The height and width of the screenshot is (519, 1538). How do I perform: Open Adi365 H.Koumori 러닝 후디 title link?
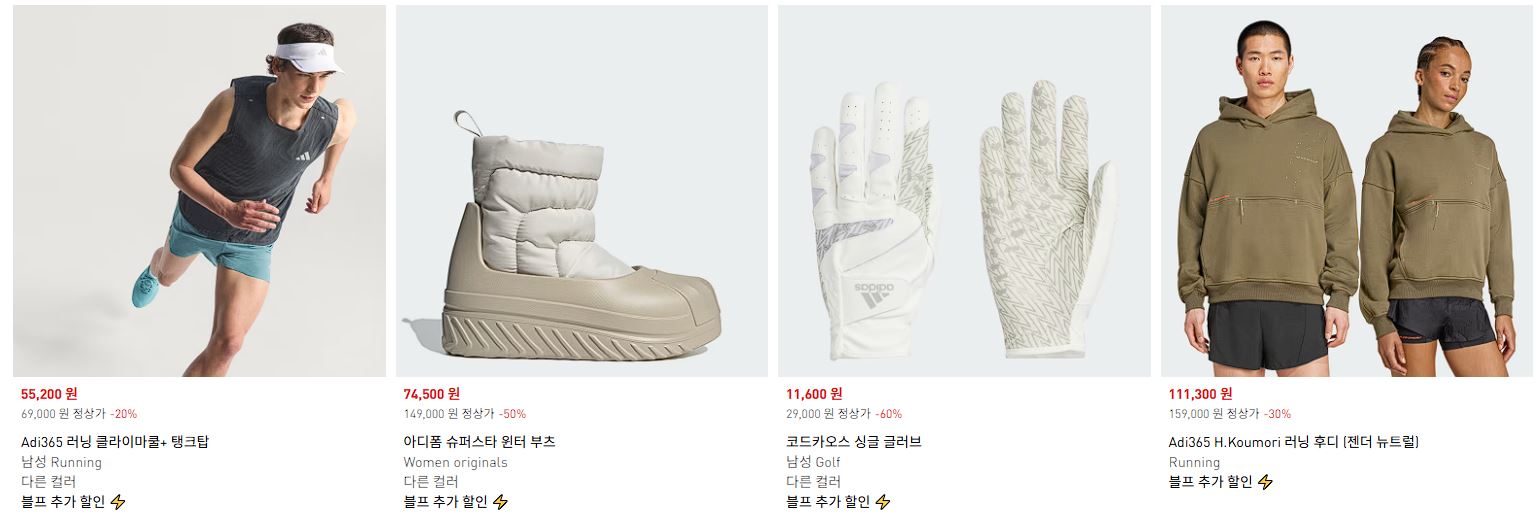coord(1294,442)
